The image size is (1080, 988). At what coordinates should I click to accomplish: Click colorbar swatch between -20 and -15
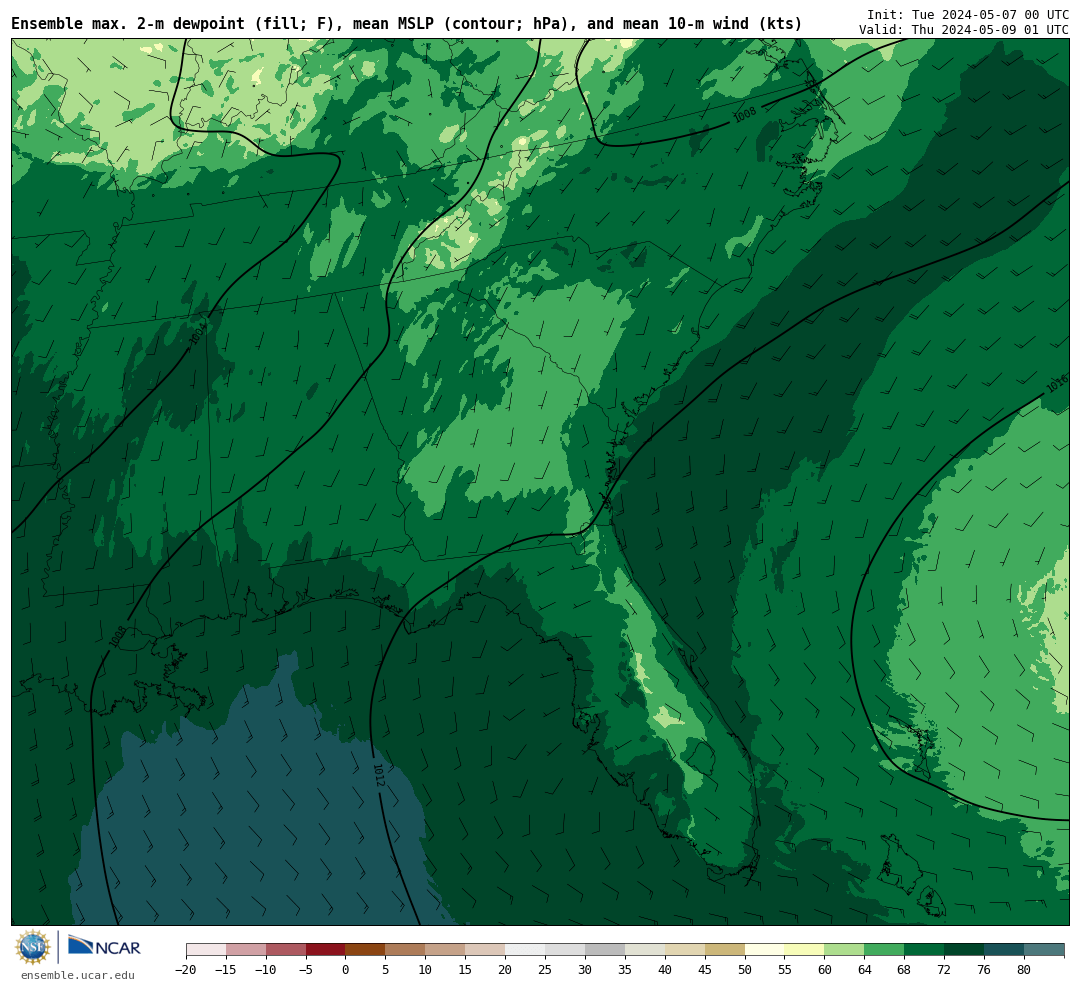click(x=206, y=950)
